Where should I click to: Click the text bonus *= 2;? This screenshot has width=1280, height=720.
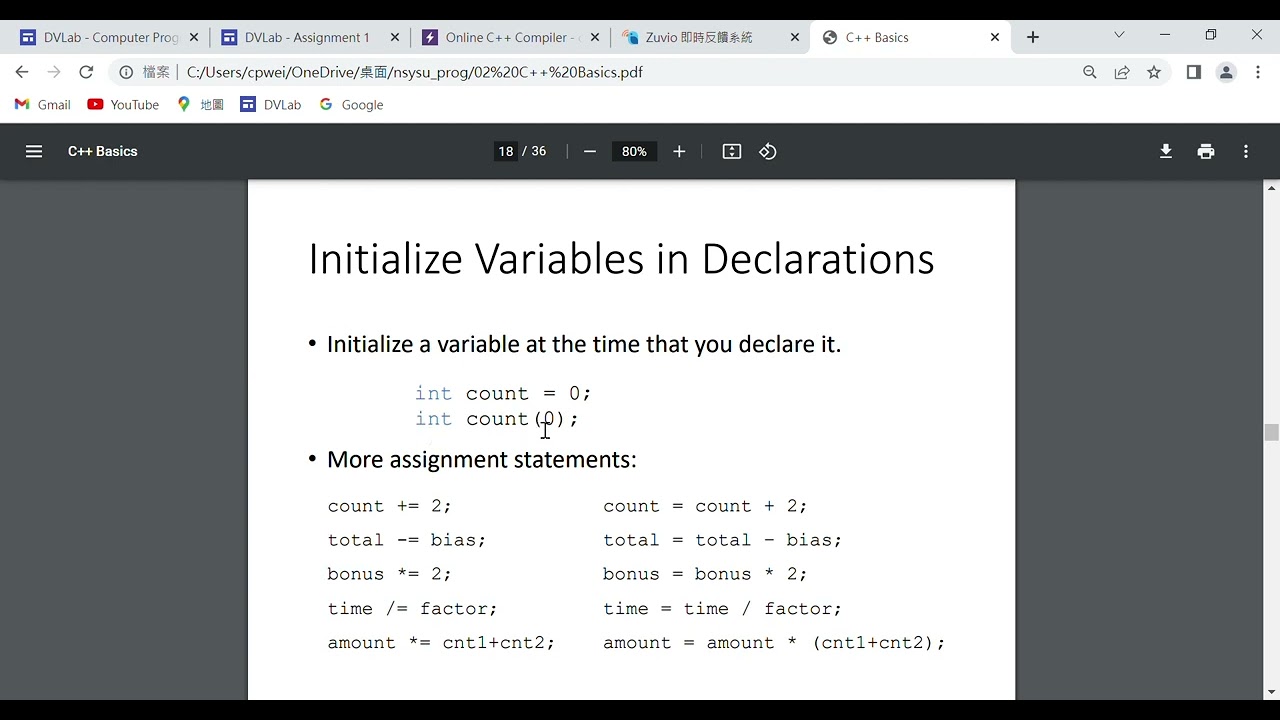pos(389,574)
